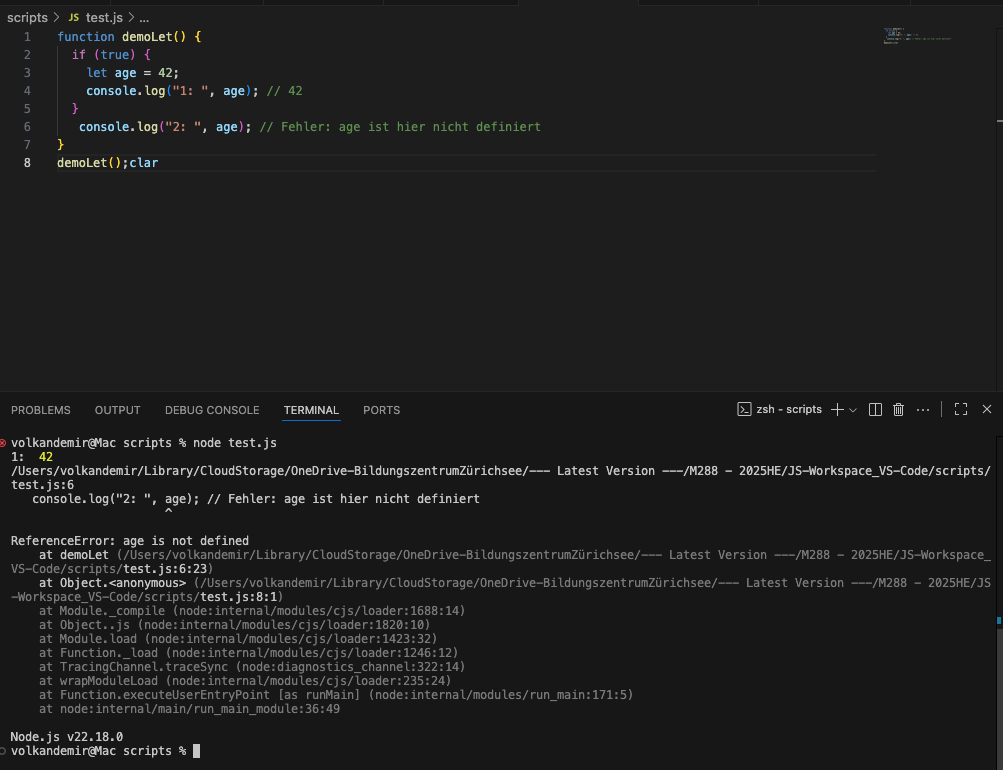This screenshot has height=770, width=1003.
Task: Click line number 6 in the gutter
Action: (x=27, y=127)
